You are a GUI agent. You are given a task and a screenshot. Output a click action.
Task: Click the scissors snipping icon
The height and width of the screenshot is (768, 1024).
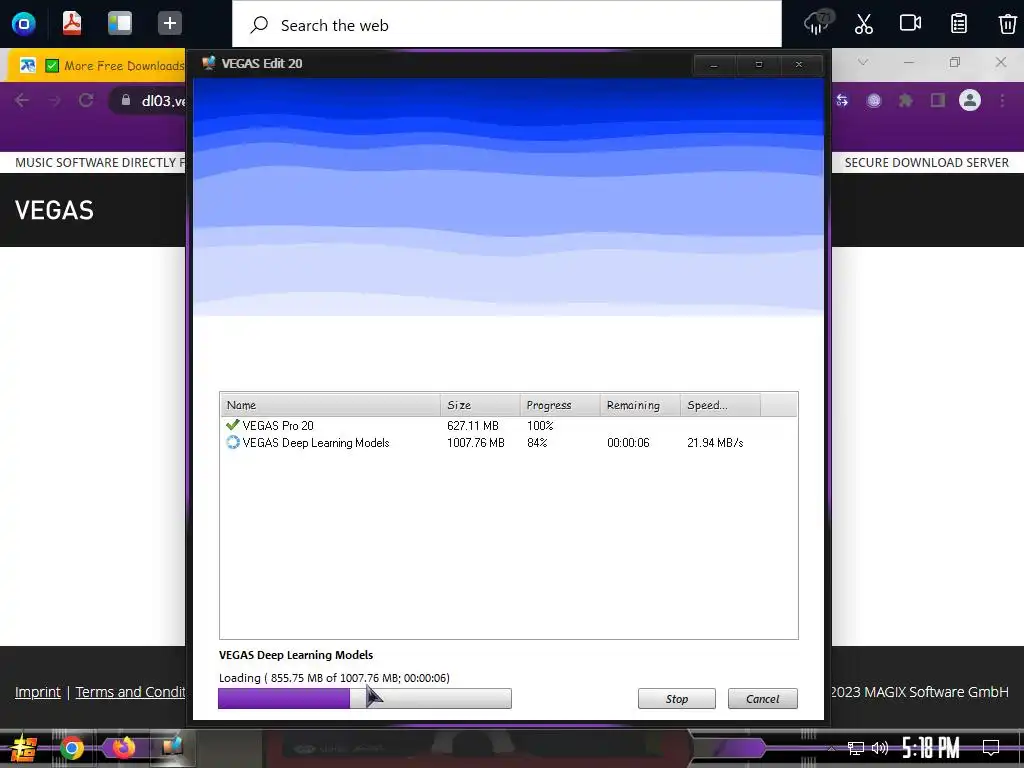coord(863,24)
